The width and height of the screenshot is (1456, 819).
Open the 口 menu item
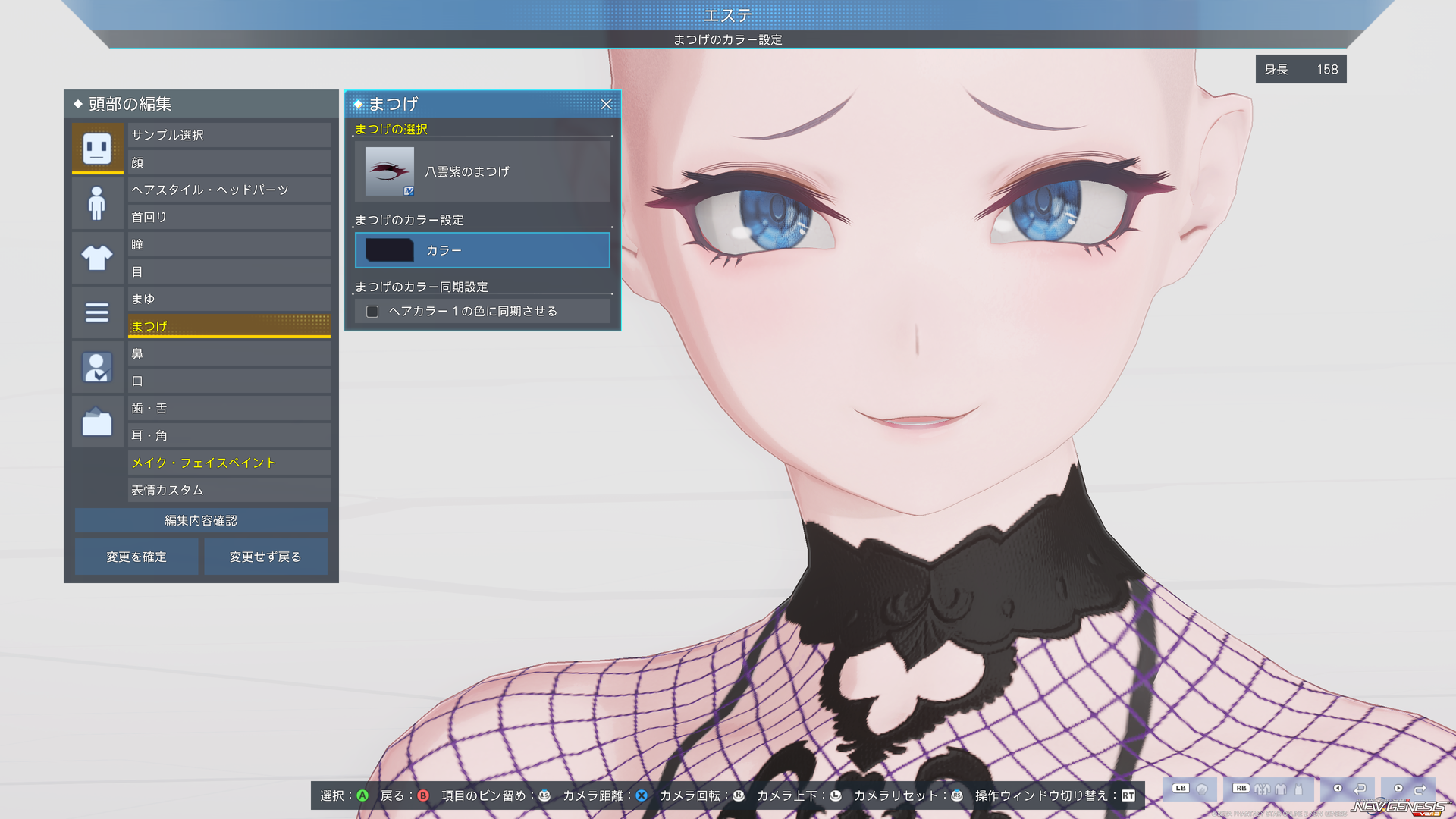(229, 381)
